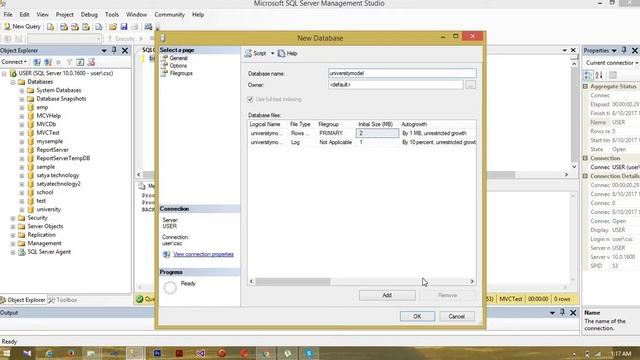The width and height of the screenshot is (640, 360).
Task: Open Photoshop from the taskbar
Action: pyautogui.click(x=157, y=353)
